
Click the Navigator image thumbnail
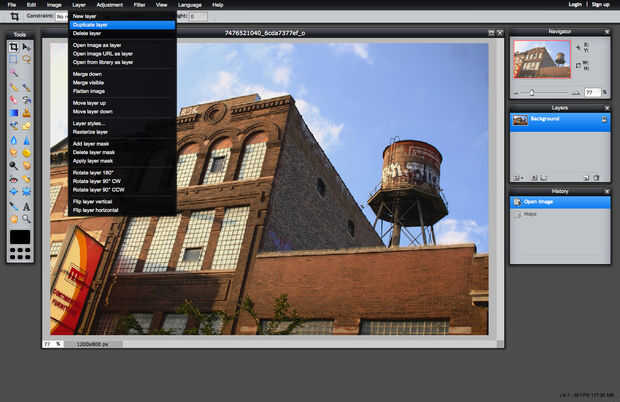click(x=542, y=59)
